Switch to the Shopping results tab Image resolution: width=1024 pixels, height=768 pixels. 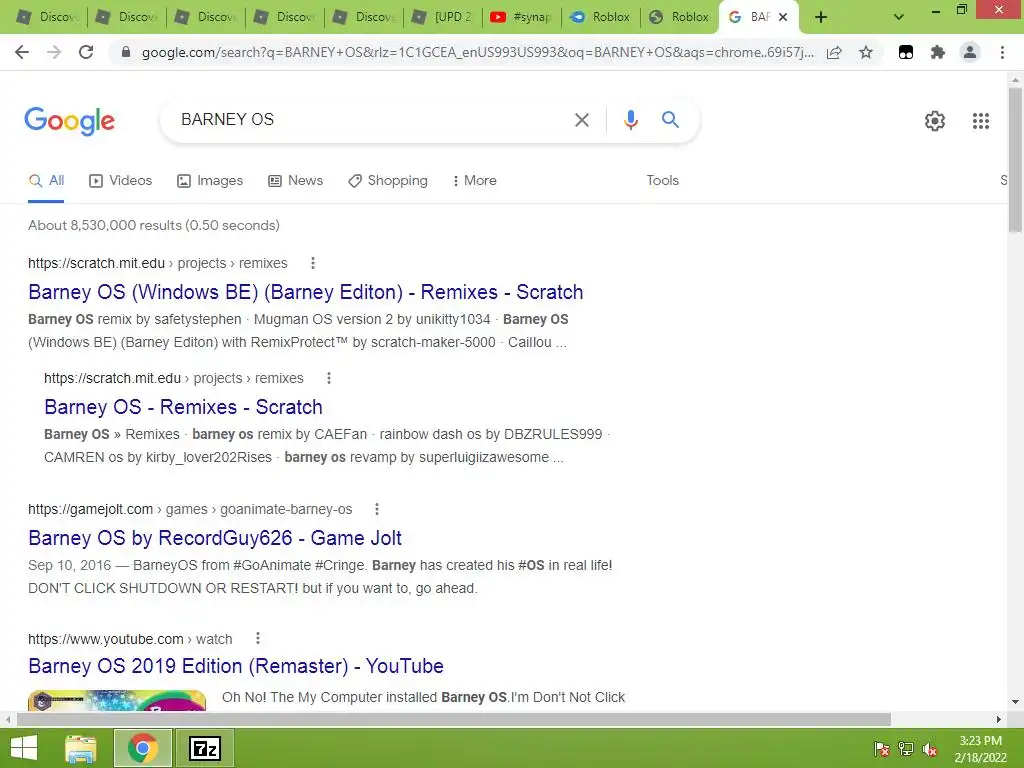click(388, 180)
